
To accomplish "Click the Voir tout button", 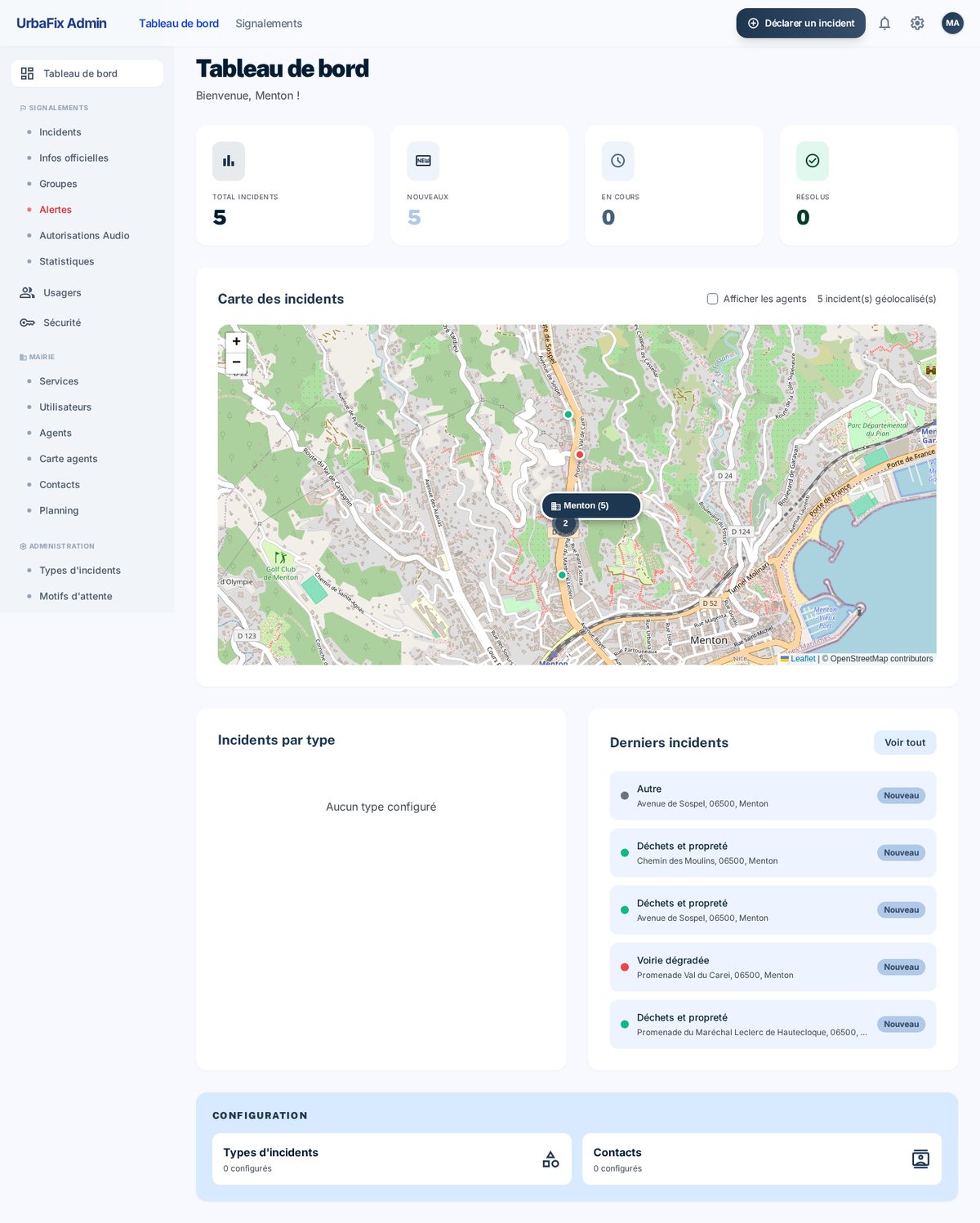I will pos(905,743).
